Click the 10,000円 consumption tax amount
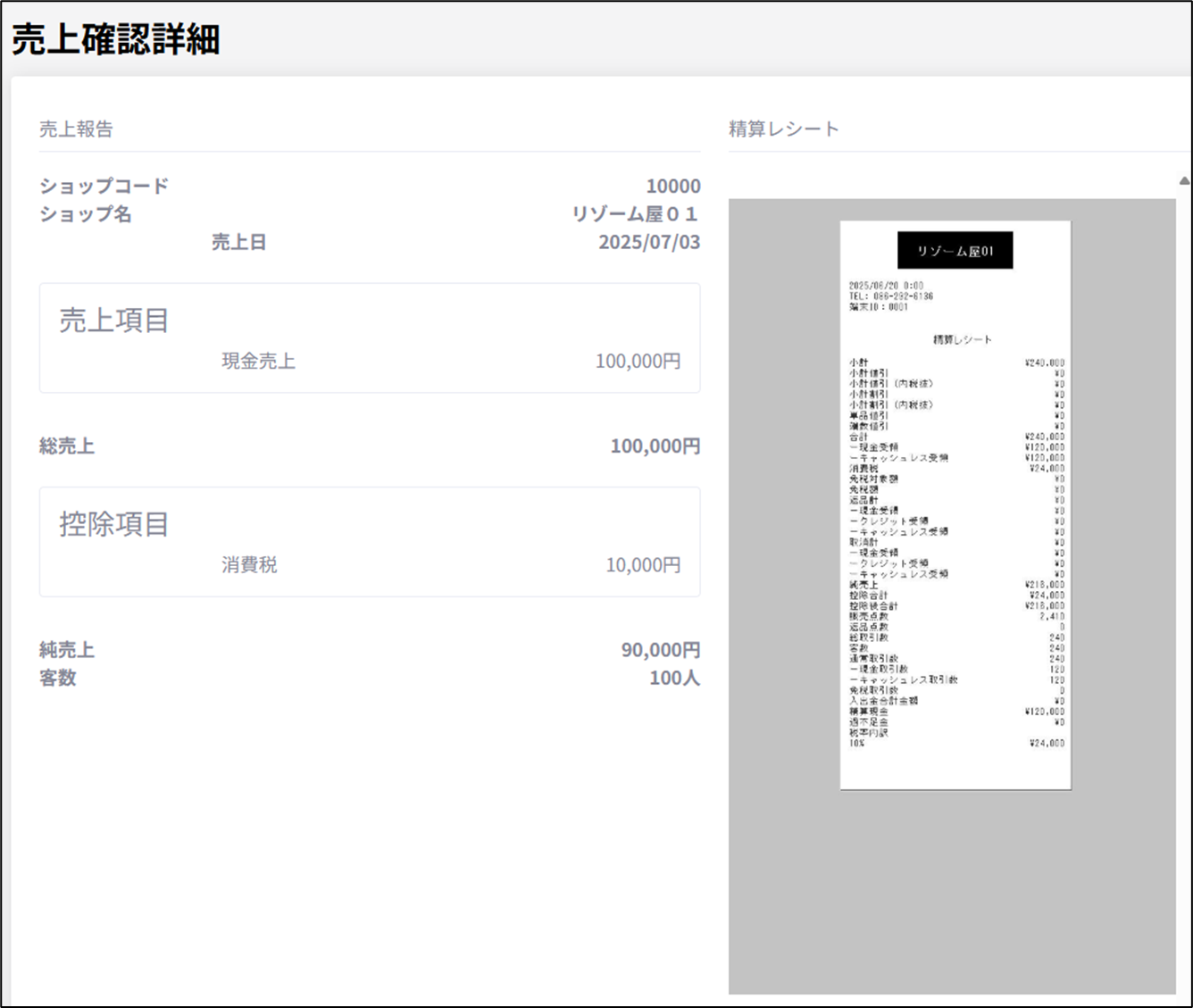Image resolution: width=1193 pixels, height=1008 pixels. 643,565
